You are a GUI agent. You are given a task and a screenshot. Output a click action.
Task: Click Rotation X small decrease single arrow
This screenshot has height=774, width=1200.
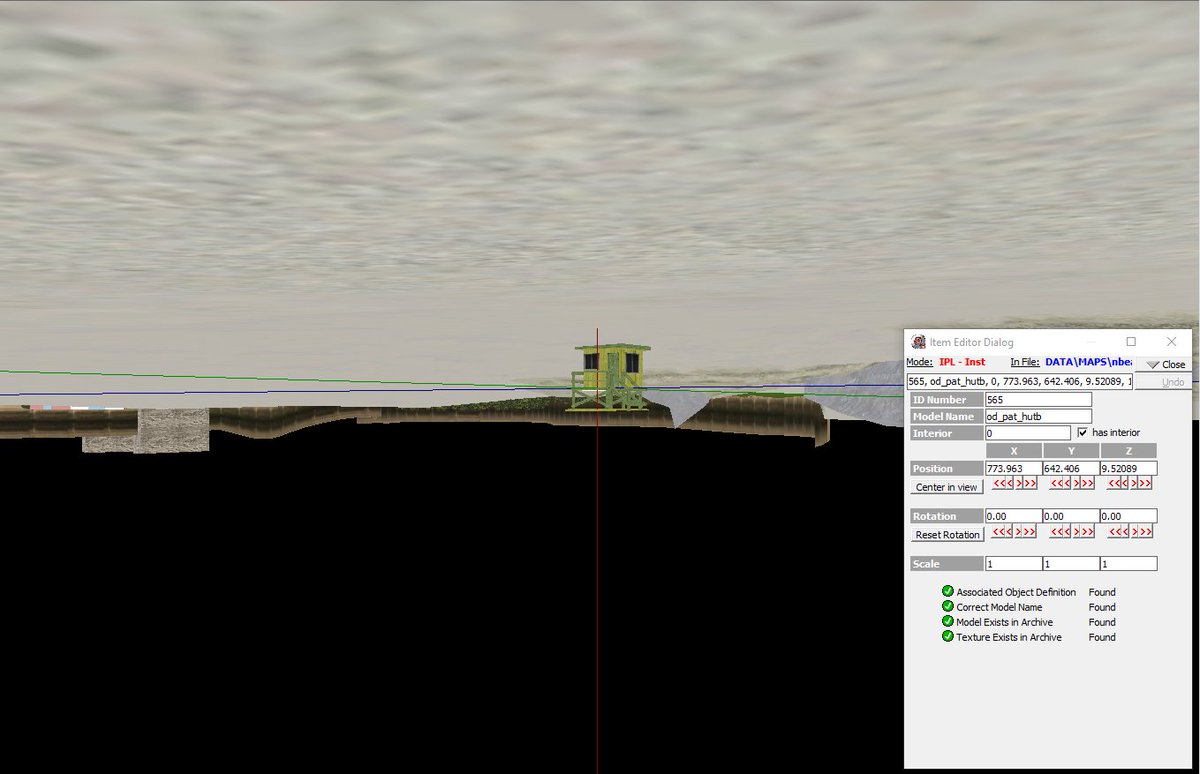coord(1009,531)
